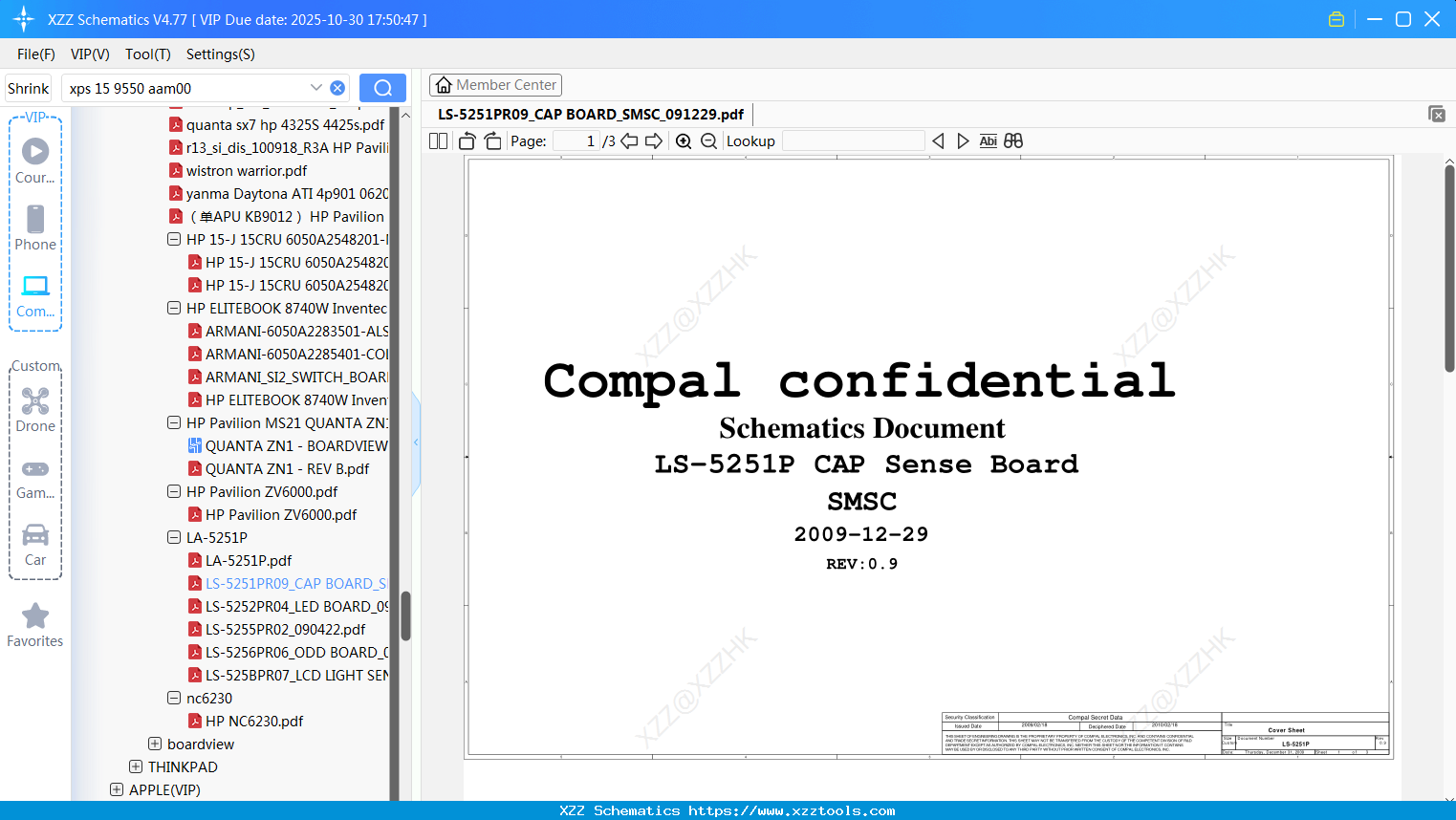Rotate page clockwise
The width and height of the screenshot is (1456, 820).
[x=492, y=141]
